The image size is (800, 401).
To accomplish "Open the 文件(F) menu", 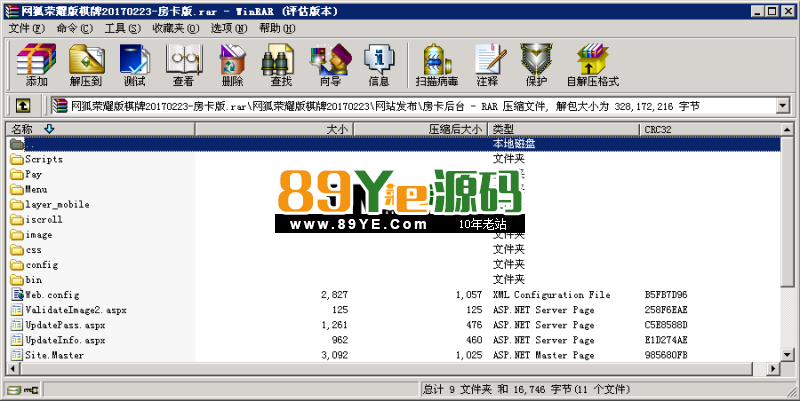I will (27, 28).
